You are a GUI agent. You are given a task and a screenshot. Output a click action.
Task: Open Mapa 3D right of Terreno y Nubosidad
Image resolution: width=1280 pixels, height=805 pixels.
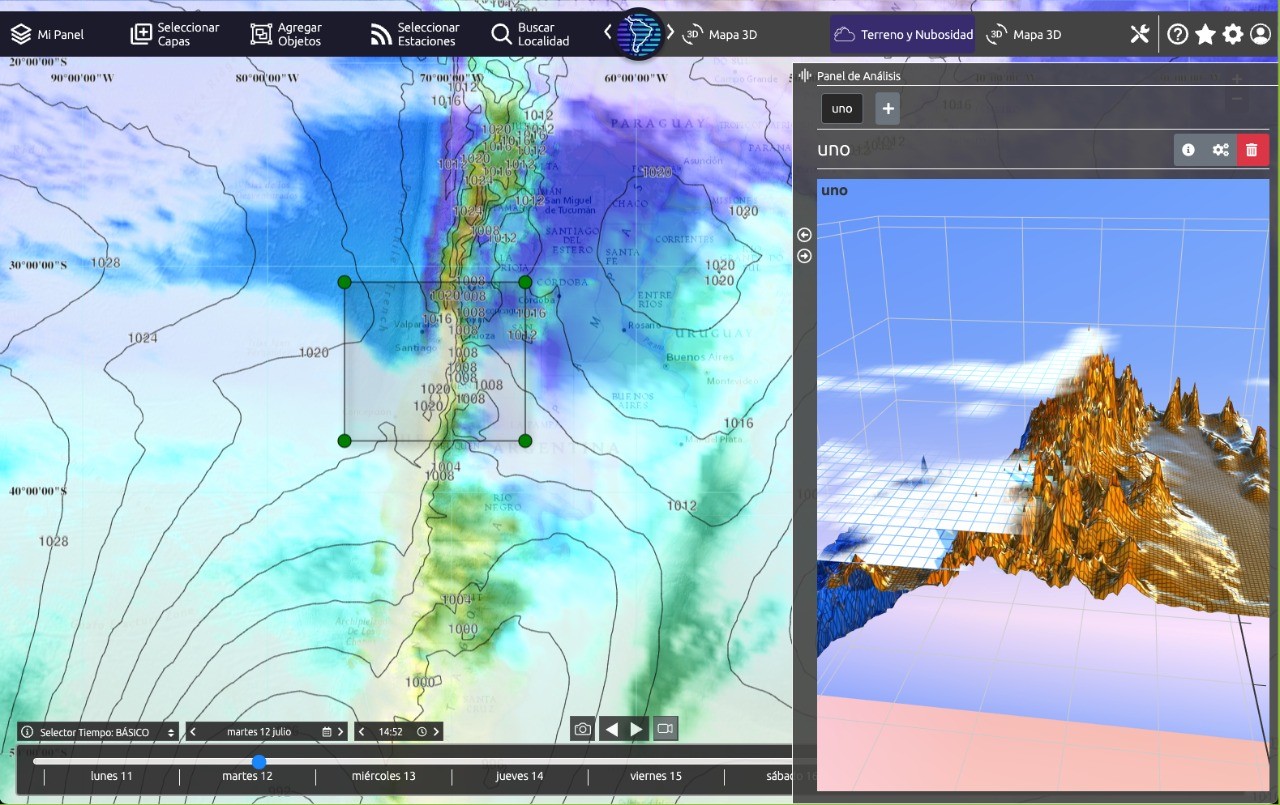pyautogui.click(x=1024, y=34)
